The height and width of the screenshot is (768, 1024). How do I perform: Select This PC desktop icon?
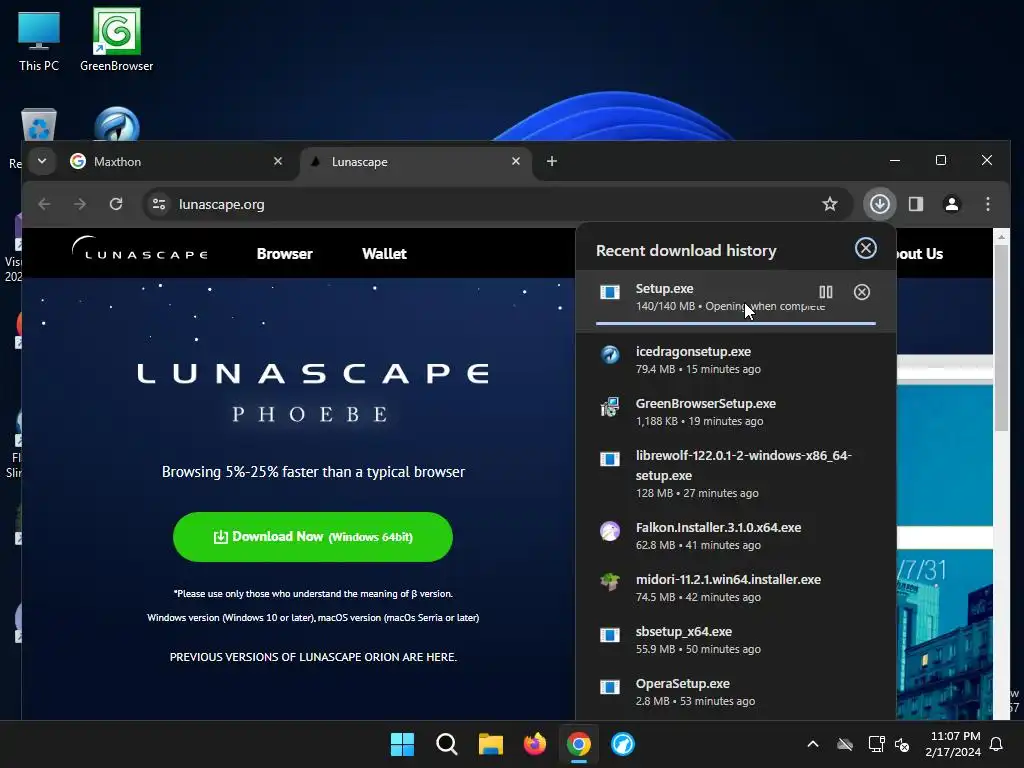39,40
